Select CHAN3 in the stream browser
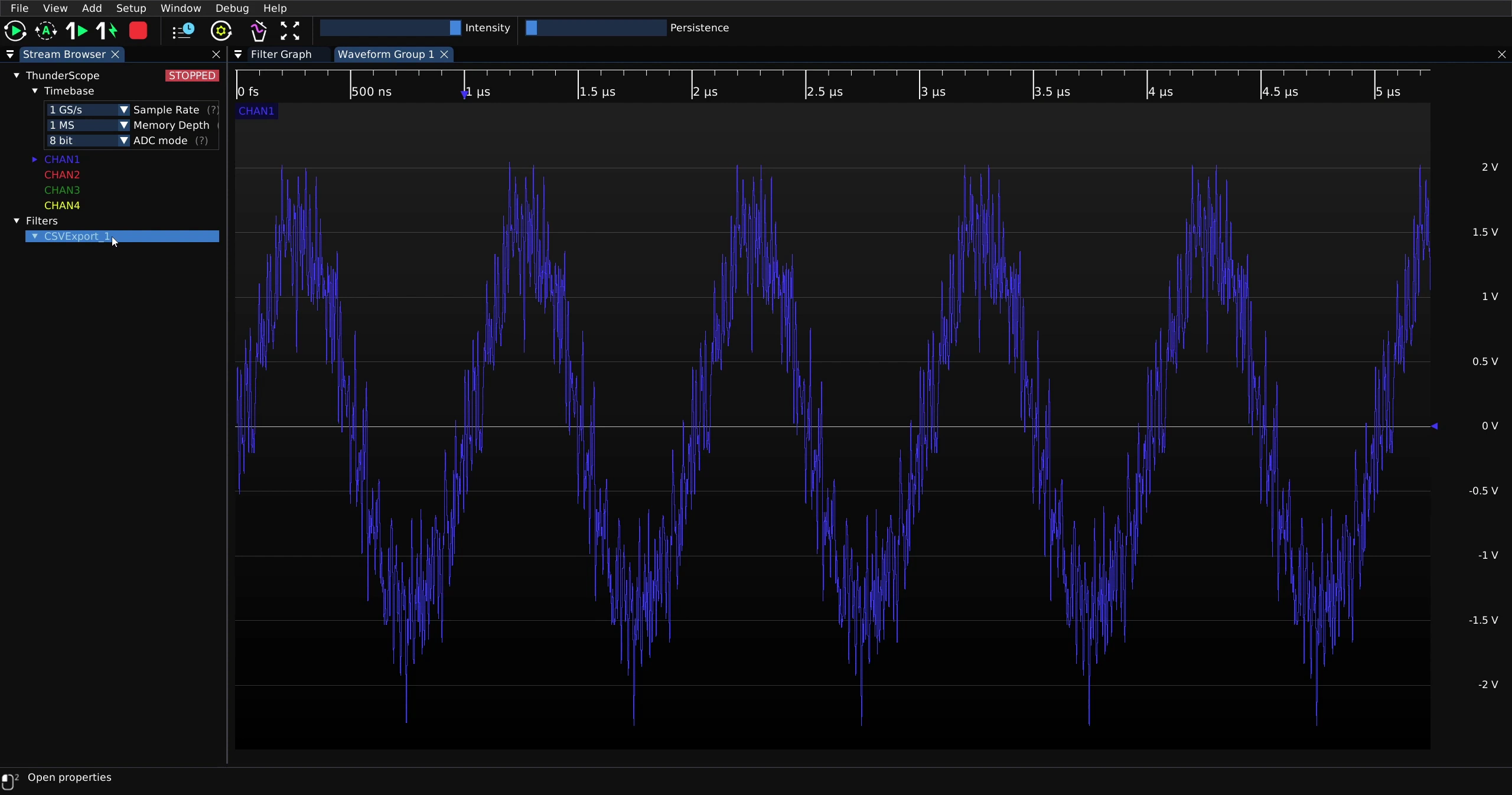 62,190
